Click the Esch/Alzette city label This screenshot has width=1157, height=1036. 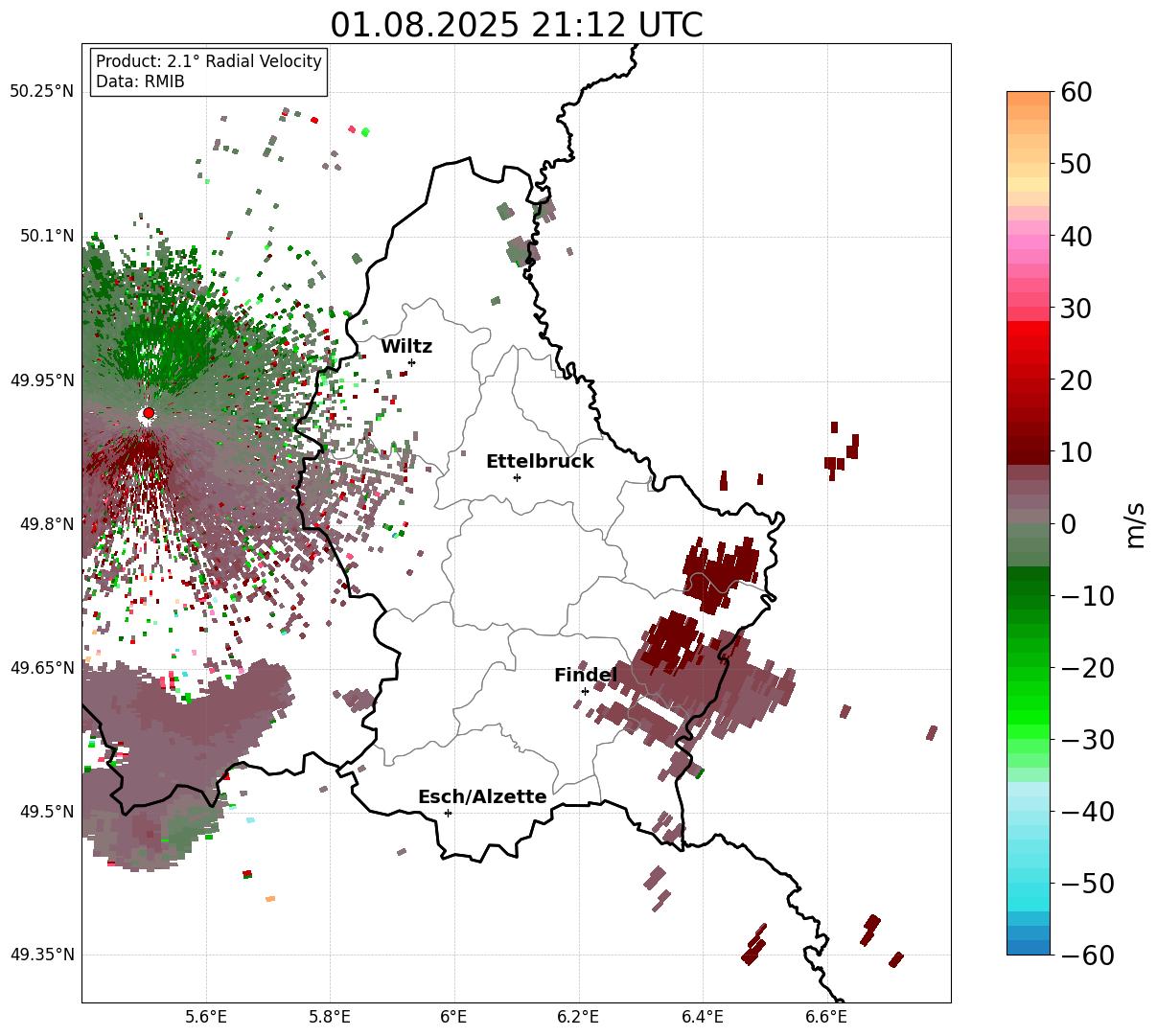tap(482, 796)
